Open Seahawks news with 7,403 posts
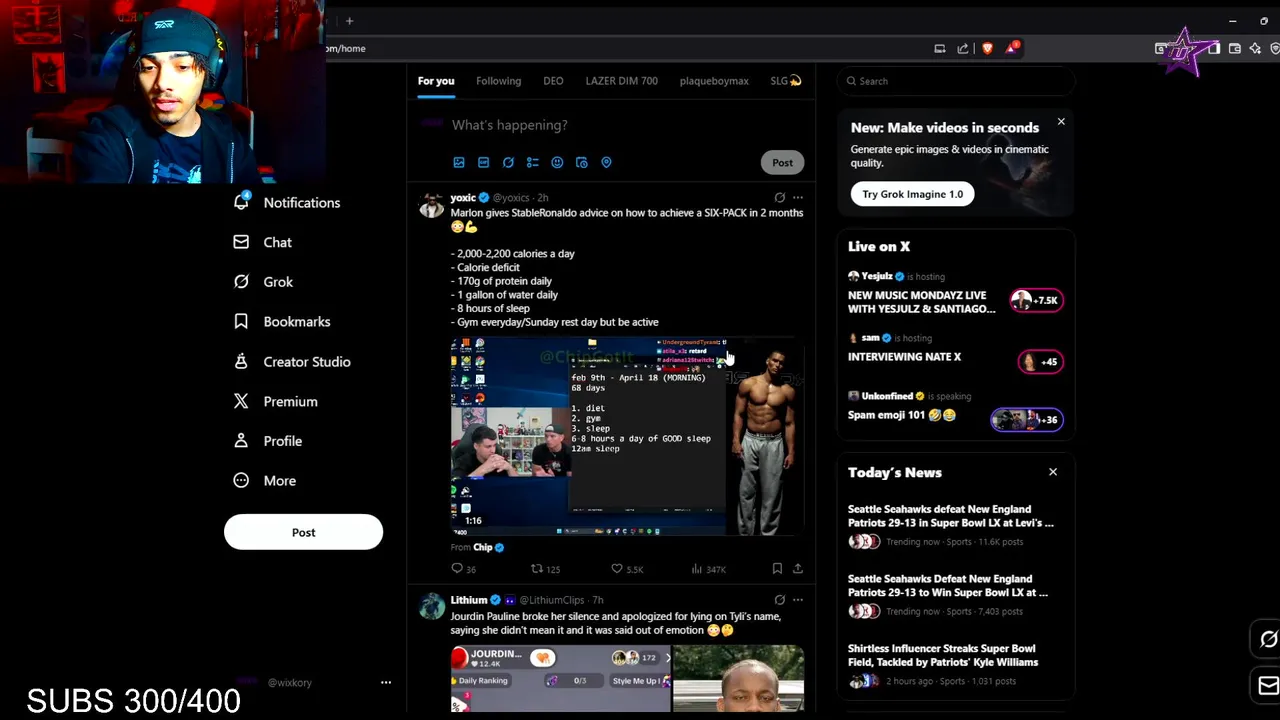Screen dimensions: 1280x720 [x=955, y=594]
